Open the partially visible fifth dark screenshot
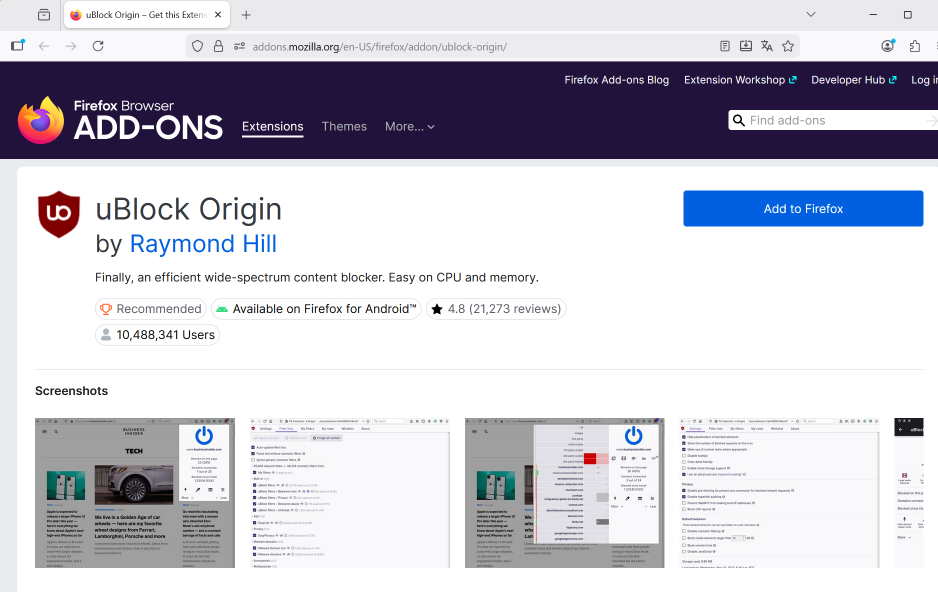Image resolution: width=938 pixels, height=592 pixels. tap(909, 493)
